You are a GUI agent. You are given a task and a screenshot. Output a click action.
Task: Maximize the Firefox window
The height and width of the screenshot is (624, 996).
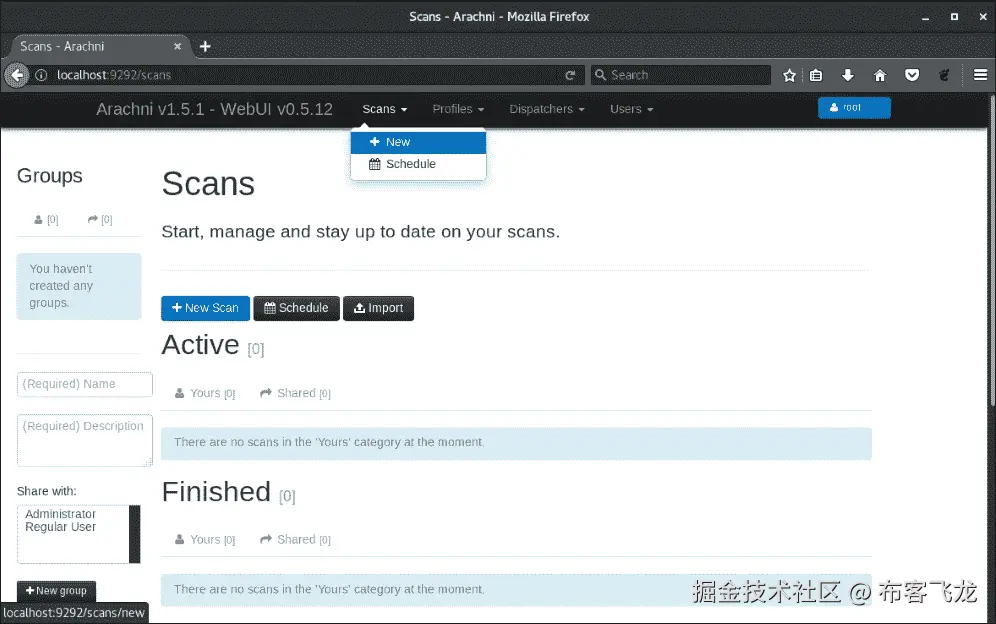[954, 17]
